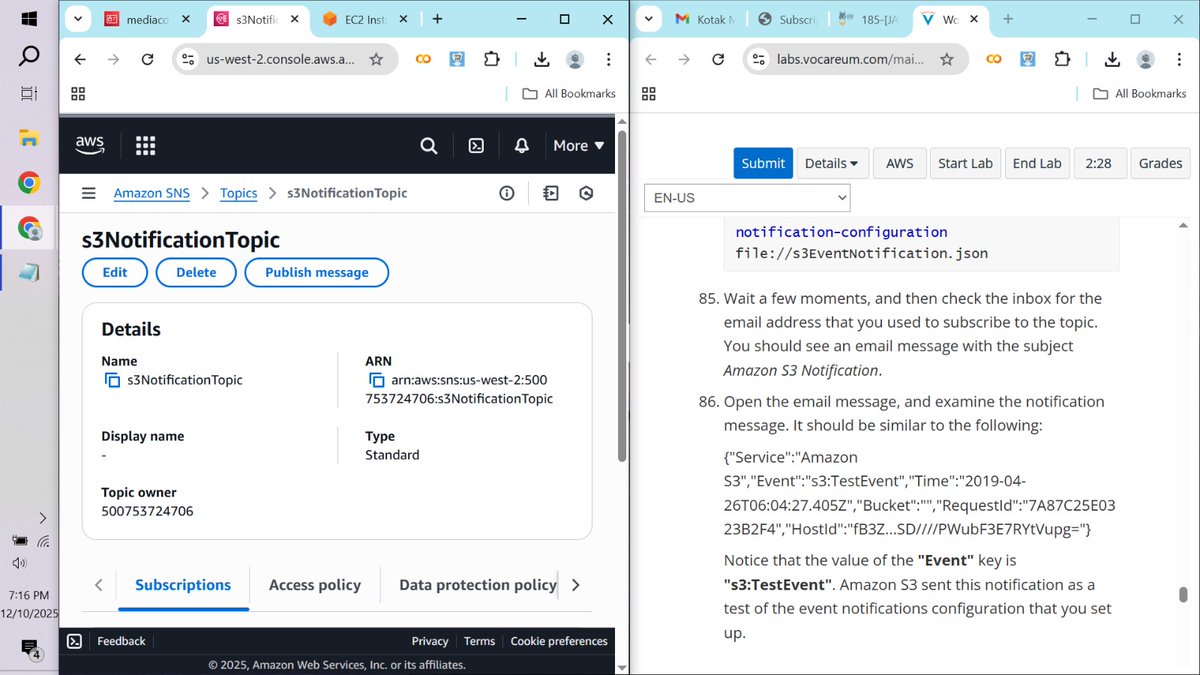The width and height of the screenshot is (1200, 675).
Task: Open Downloads in the AWS browser window
Action: [x=541, y=60]
